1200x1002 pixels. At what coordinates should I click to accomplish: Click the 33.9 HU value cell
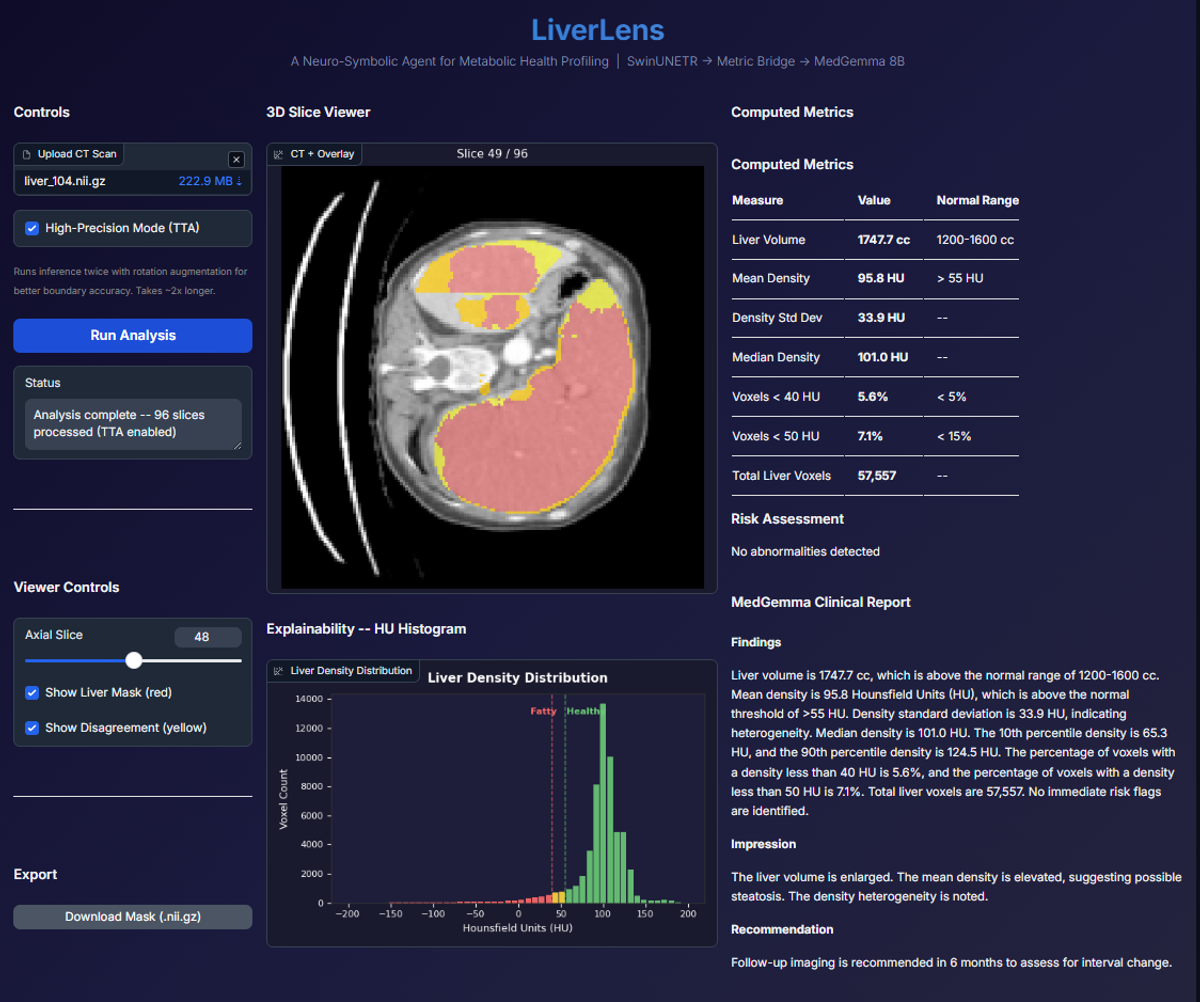(x=881, y=317)
